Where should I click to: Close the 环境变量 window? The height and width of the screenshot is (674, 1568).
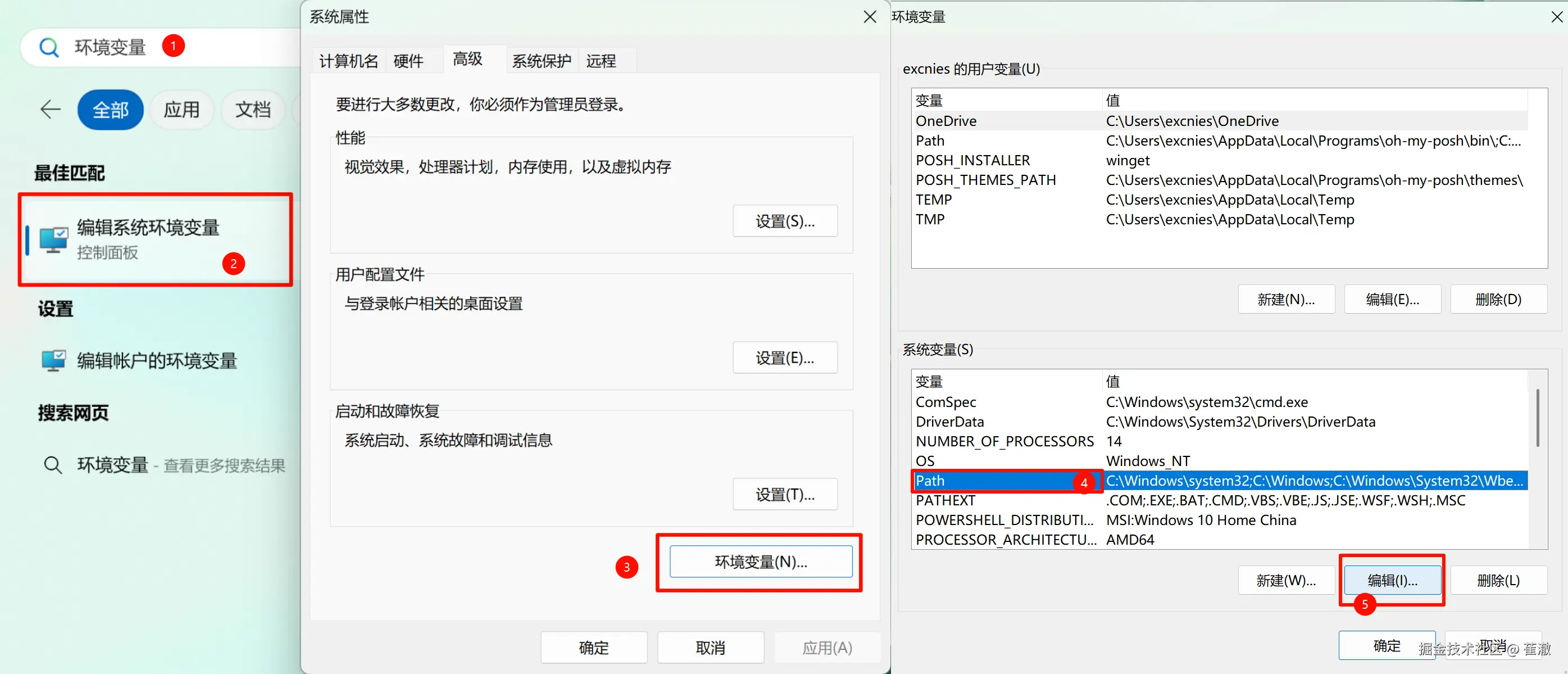1556,17
